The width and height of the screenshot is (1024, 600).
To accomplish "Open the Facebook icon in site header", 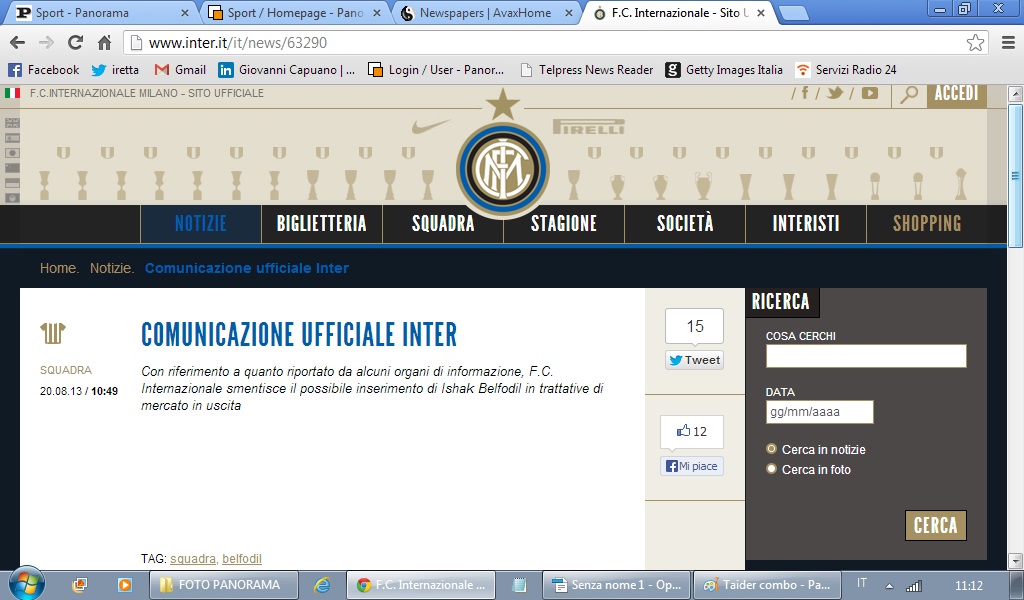I will (805, 93).
